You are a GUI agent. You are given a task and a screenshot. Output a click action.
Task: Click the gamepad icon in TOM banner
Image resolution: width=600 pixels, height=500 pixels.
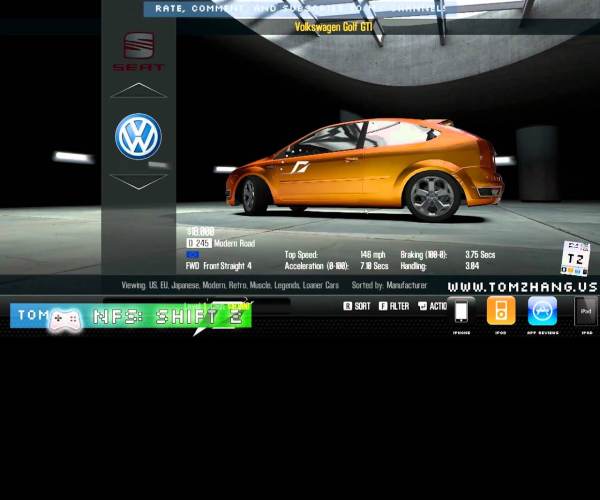click(65, 320)
